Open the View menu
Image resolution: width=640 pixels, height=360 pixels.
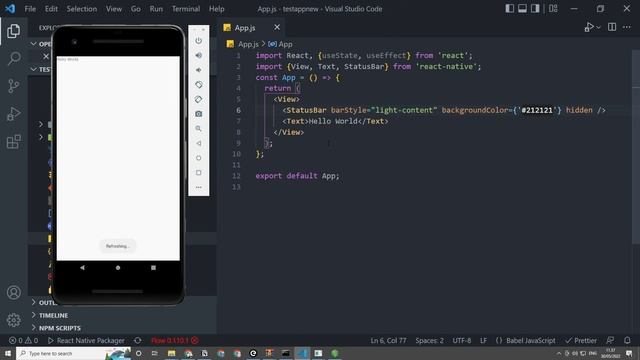pos(114,9)
